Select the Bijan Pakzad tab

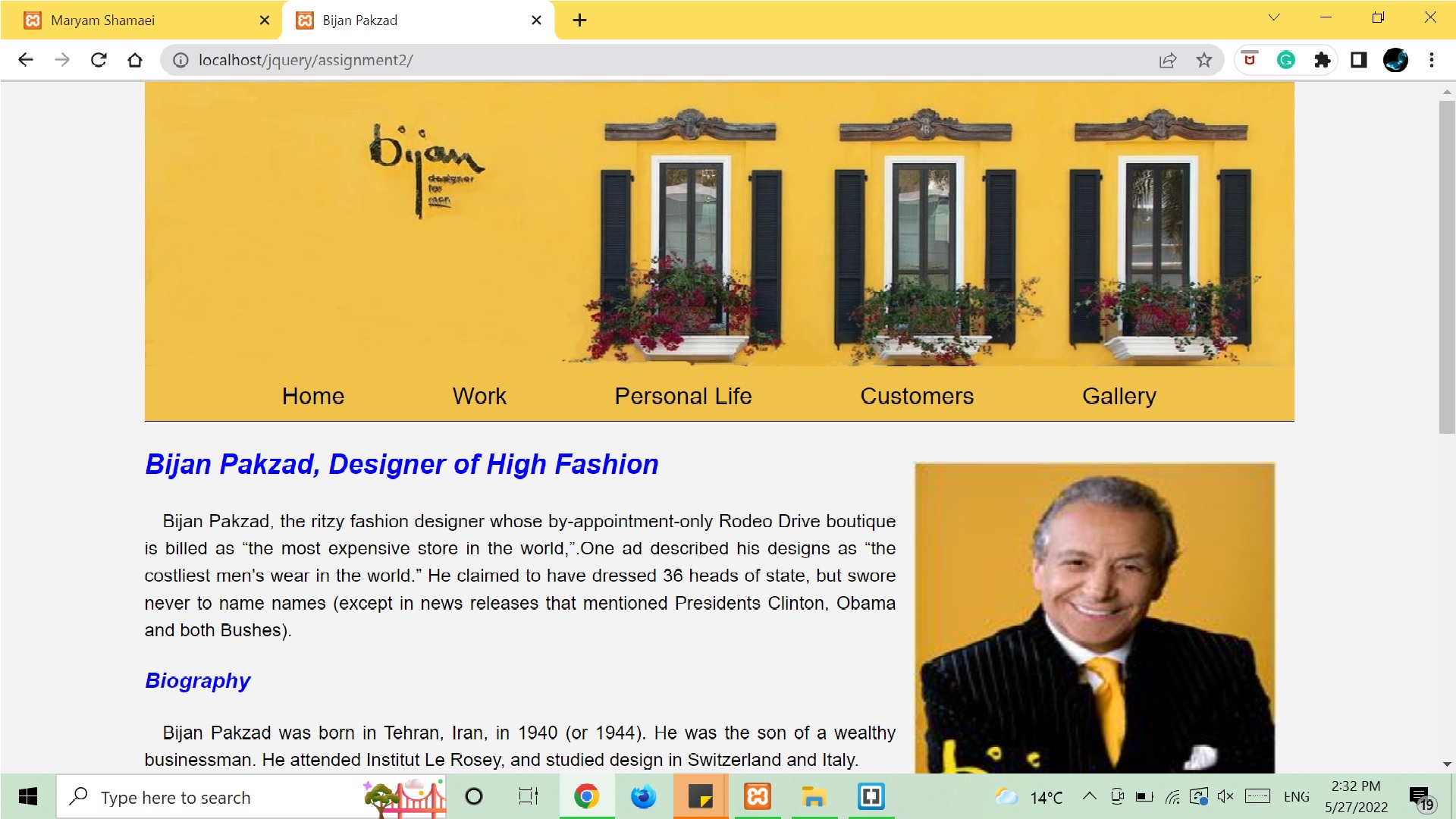(419, 20)
